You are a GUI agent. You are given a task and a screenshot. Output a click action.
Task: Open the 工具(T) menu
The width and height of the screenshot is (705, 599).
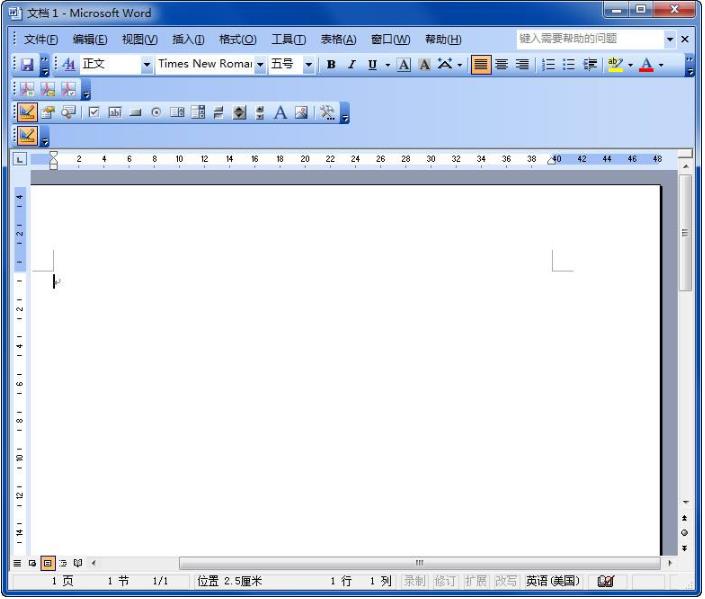(x=289, y=40)
